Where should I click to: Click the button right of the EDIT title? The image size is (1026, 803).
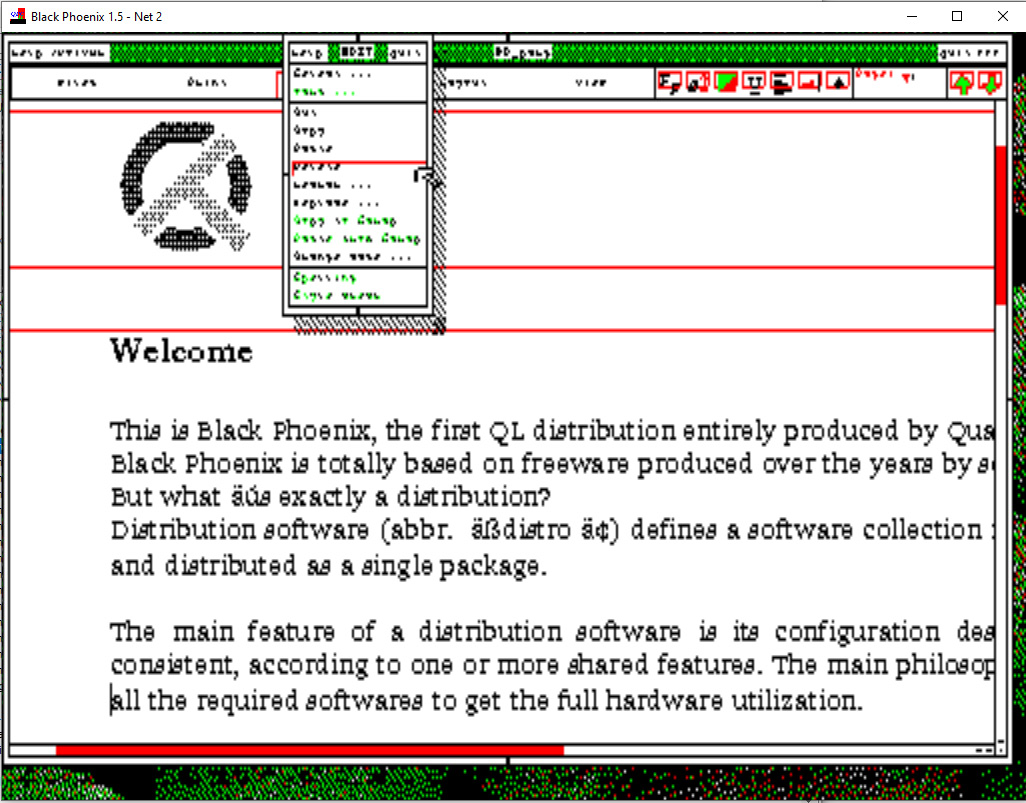tap(405, 52)
